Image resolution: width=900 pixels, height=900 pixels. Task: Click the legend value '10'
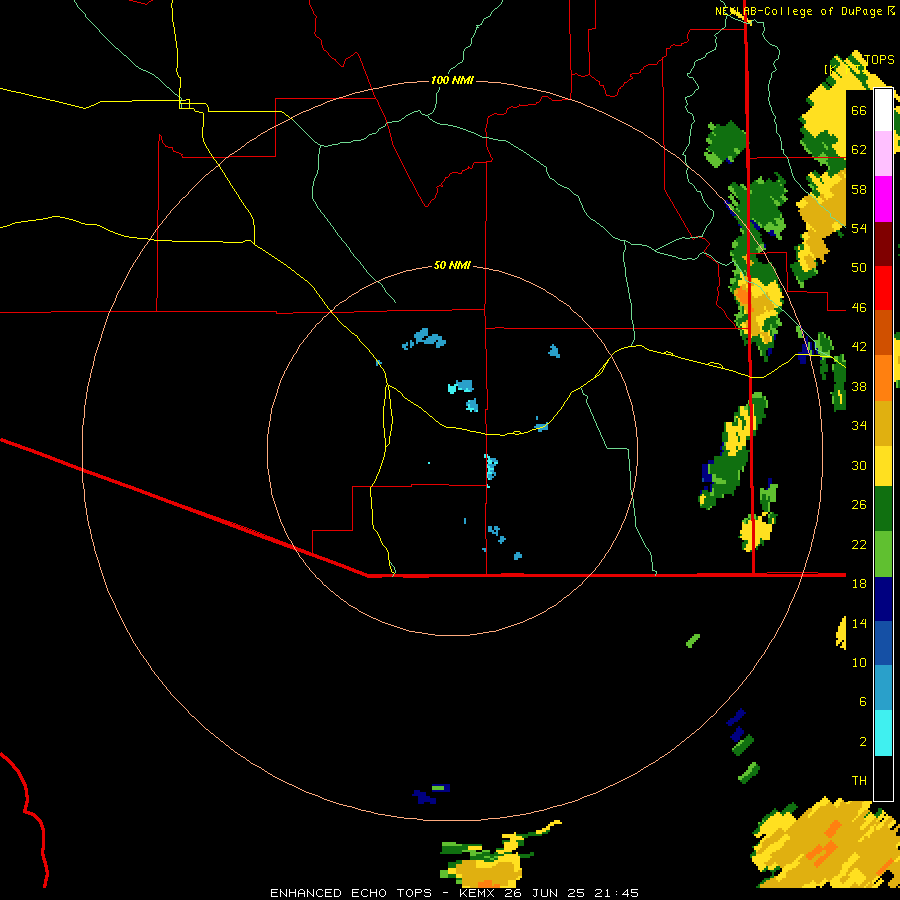click(859, 662)
